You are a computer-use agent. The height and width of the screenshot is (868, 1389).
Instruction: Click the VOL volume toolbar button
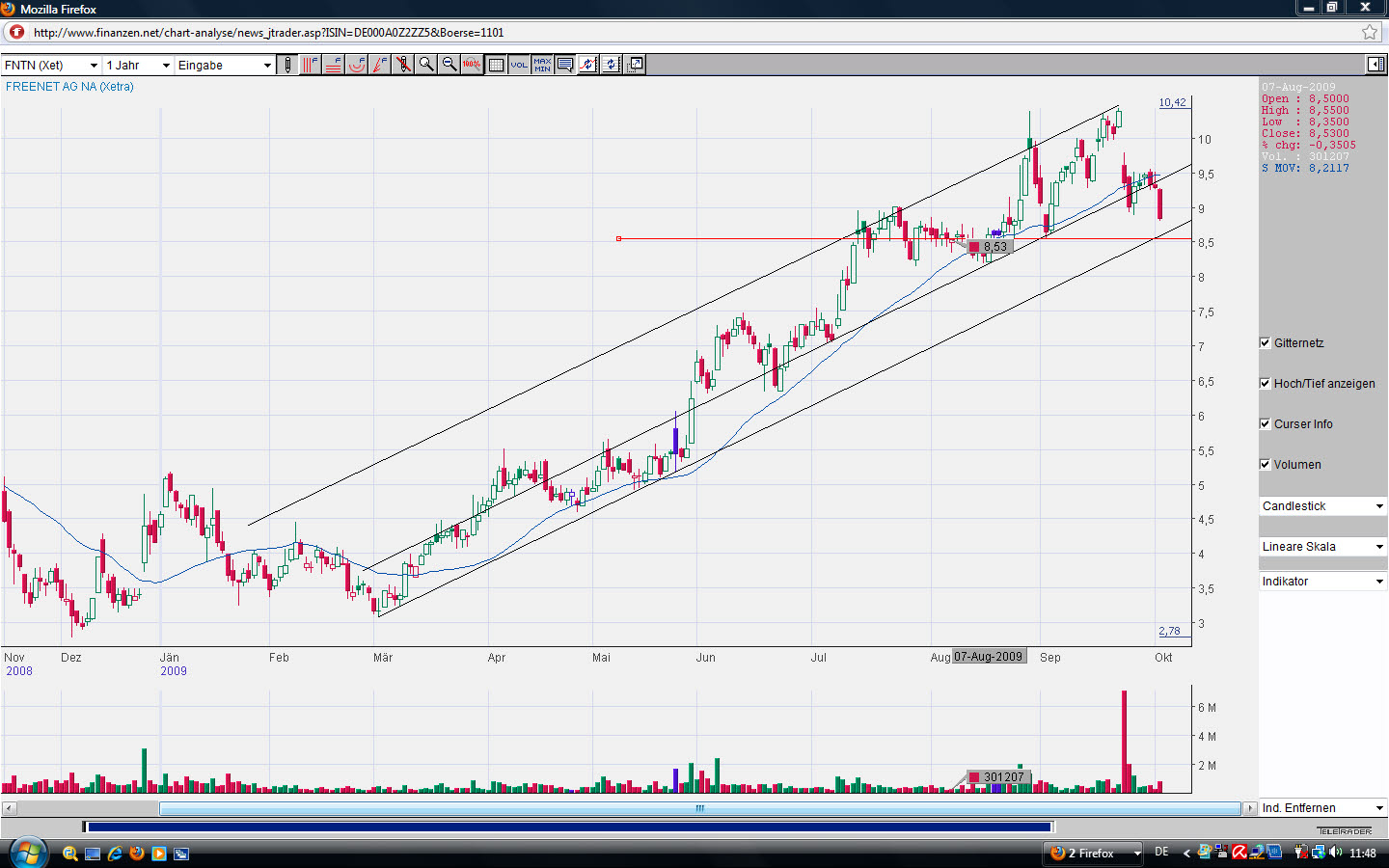click(x=519, y=65)
